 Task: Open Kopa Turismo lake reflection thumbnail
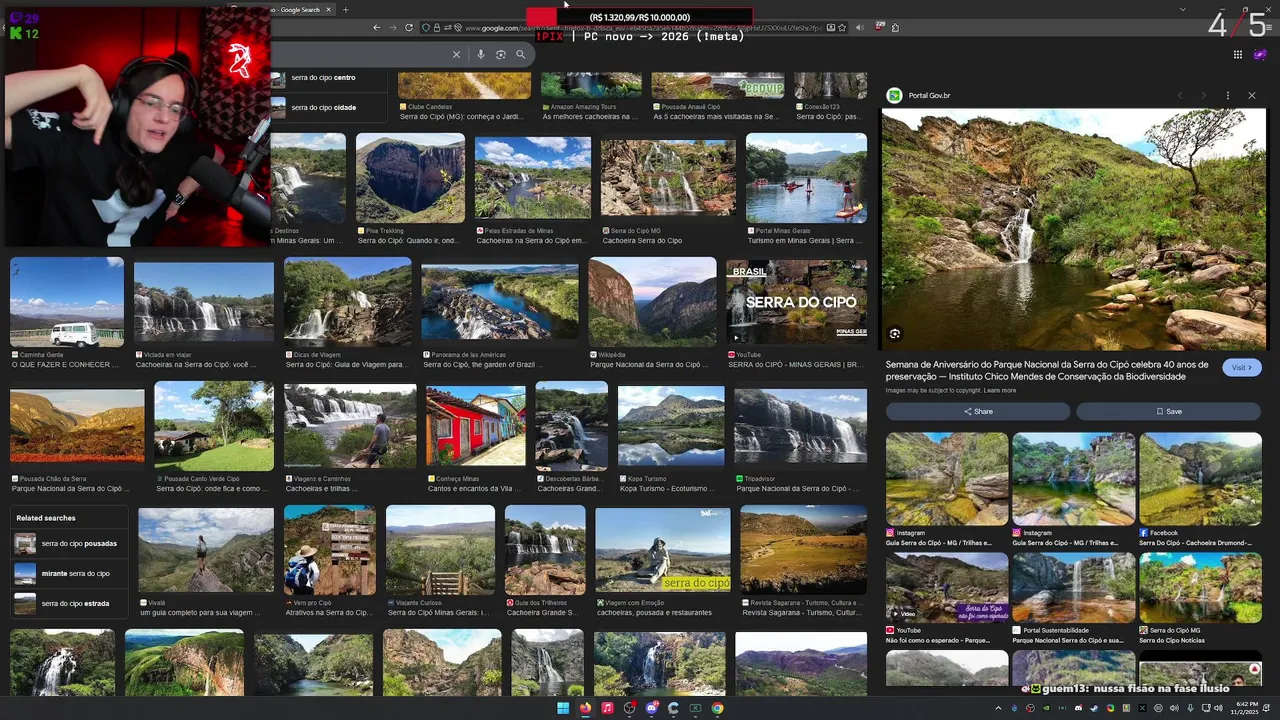coord(671,426)
